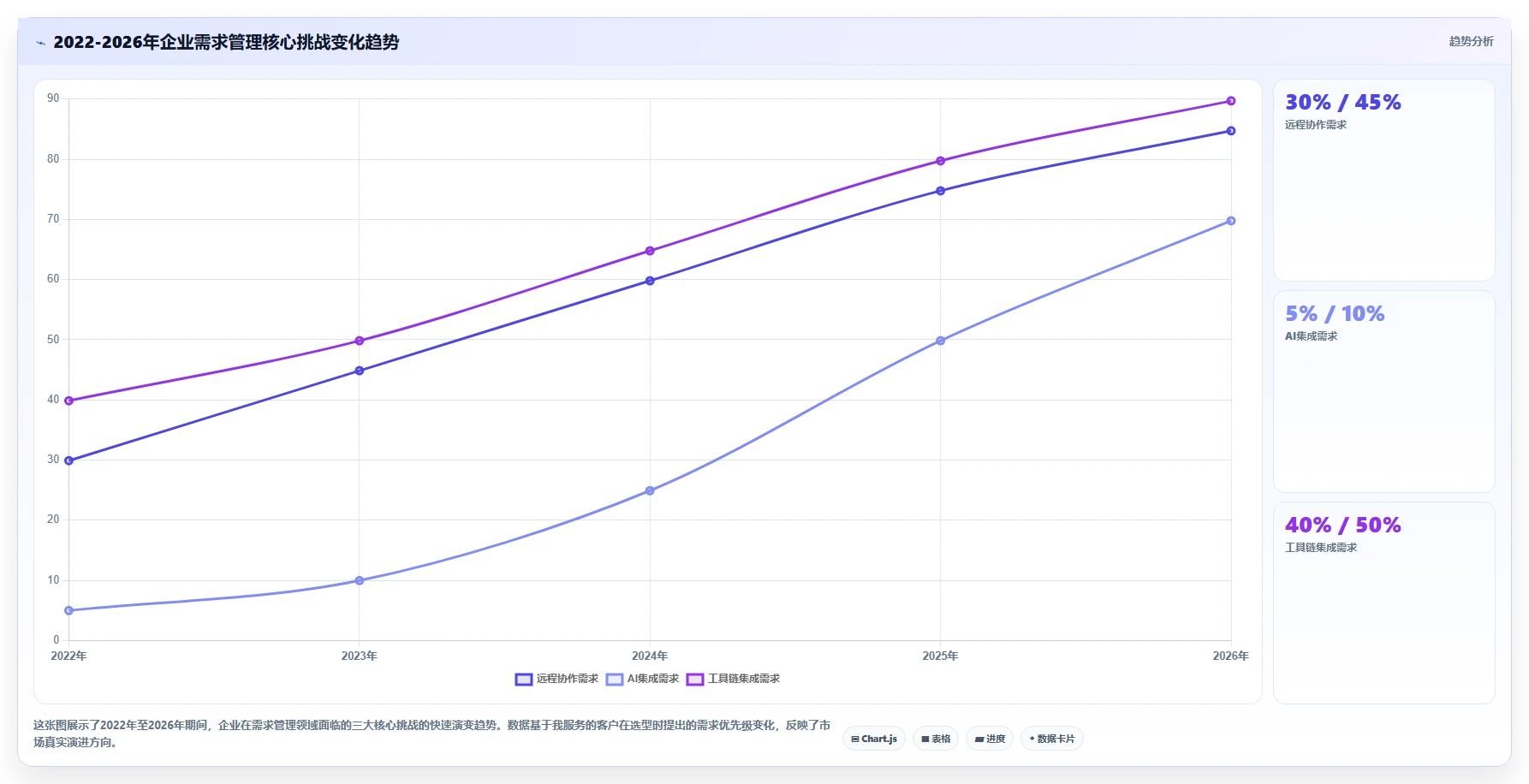Click the 2025年 x-axis label
The image size is (1529, 784).
point(940,656)
